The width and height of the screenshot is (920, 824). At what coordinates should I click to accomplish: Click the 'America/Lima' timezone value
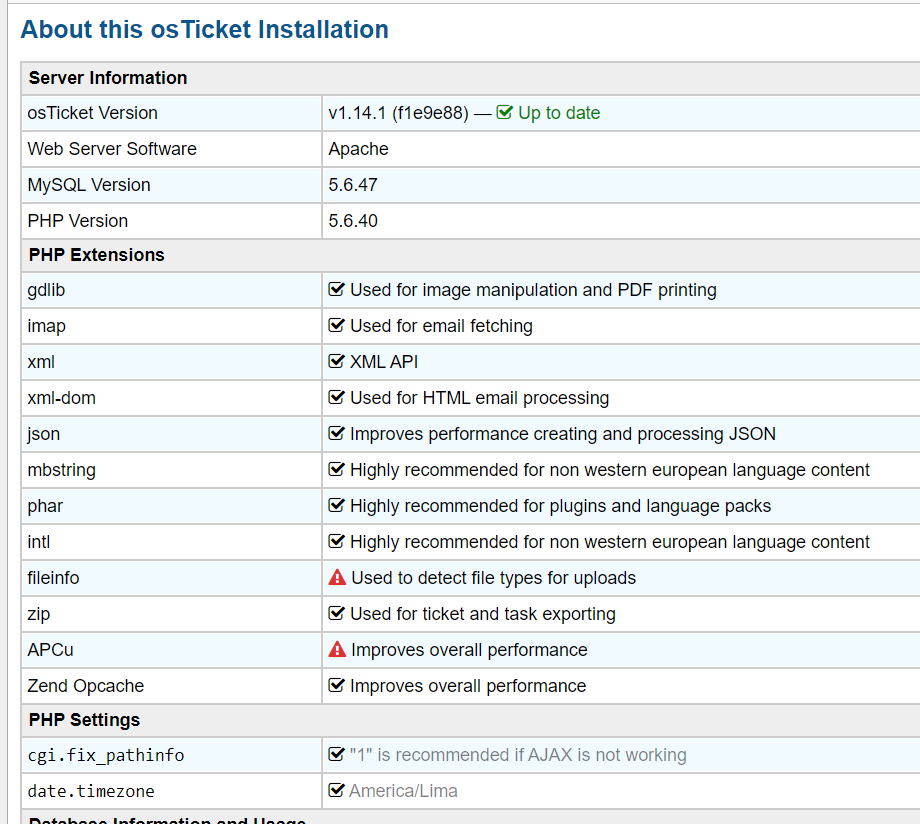[404, 791]
